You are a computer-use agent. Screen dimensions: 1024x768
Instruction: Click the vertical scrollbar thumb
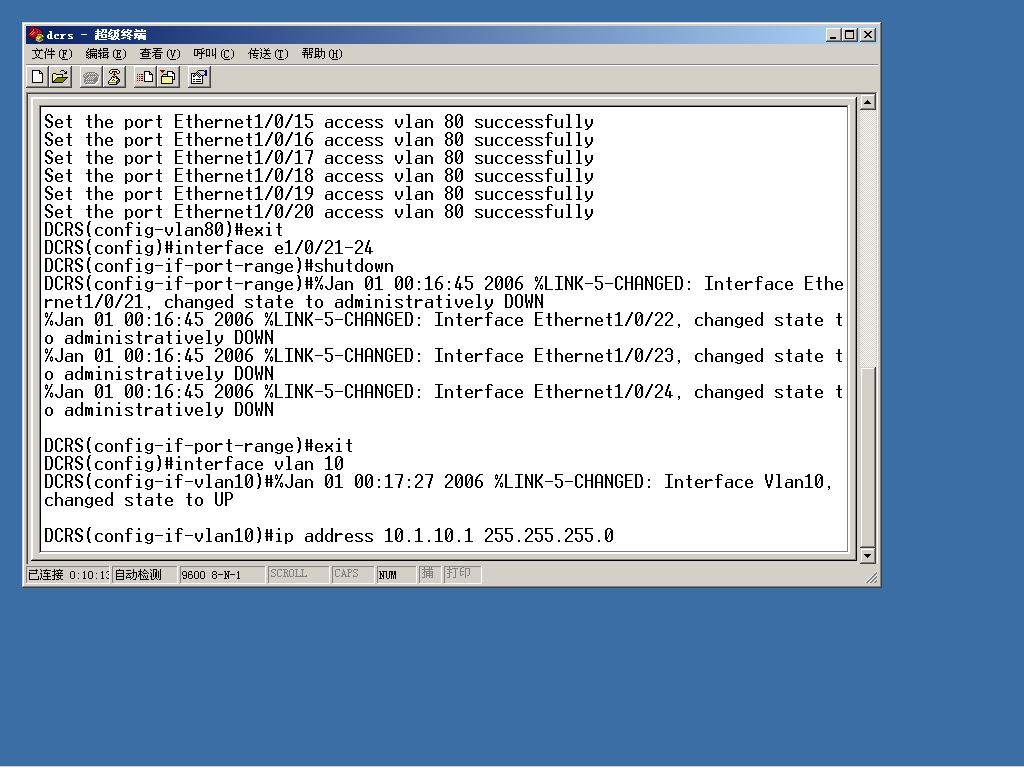pyautogui.click(x=867, y=457)
